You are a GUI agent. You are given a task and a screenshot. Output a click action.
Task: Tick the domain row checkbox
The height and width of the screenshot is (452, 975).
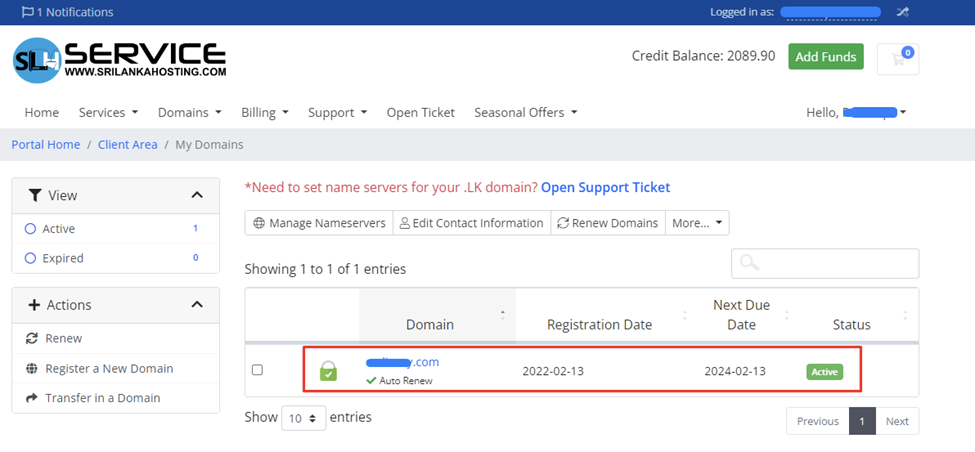[x=257, y=370]
